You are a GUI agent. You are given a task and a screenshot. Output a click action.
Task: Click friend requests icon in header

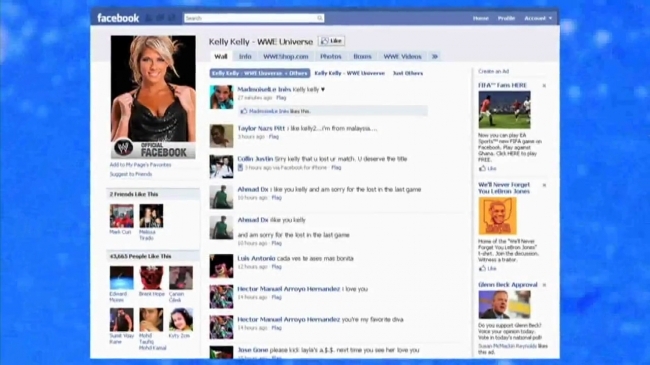point(150,18)
